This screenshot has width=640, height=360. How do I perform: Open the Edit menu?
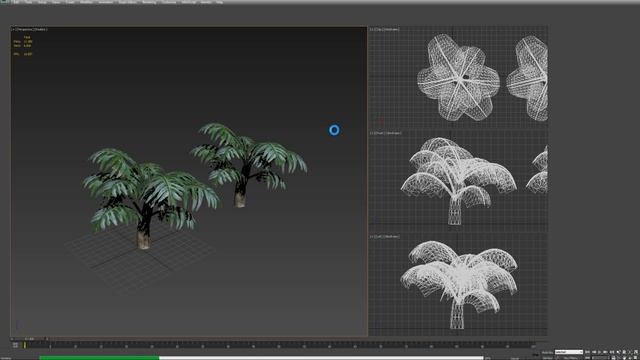(16, 2)
